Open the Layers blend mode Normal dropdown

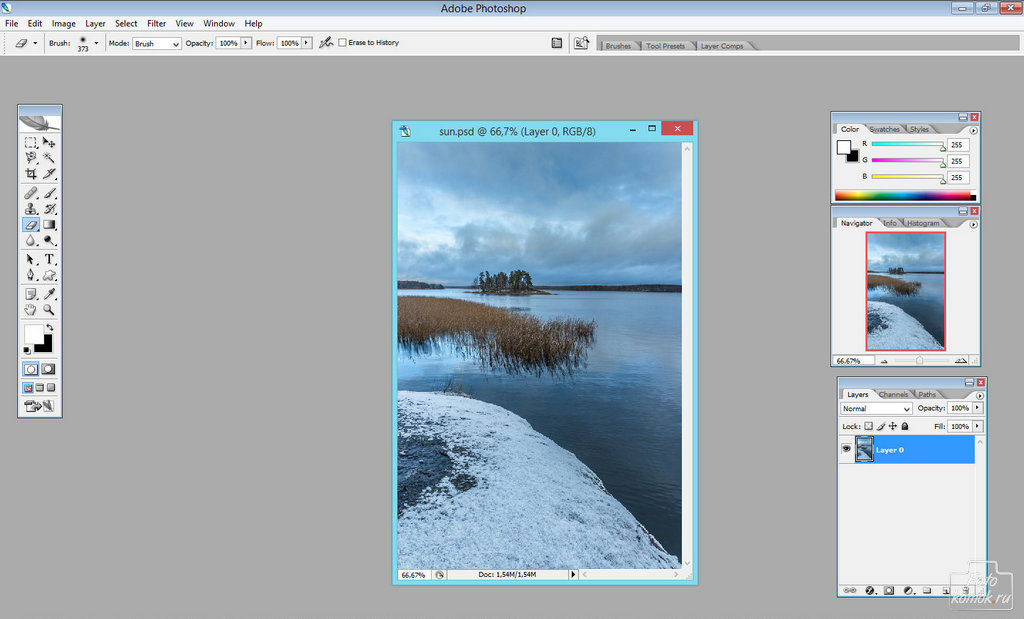(x=876, y=408)
